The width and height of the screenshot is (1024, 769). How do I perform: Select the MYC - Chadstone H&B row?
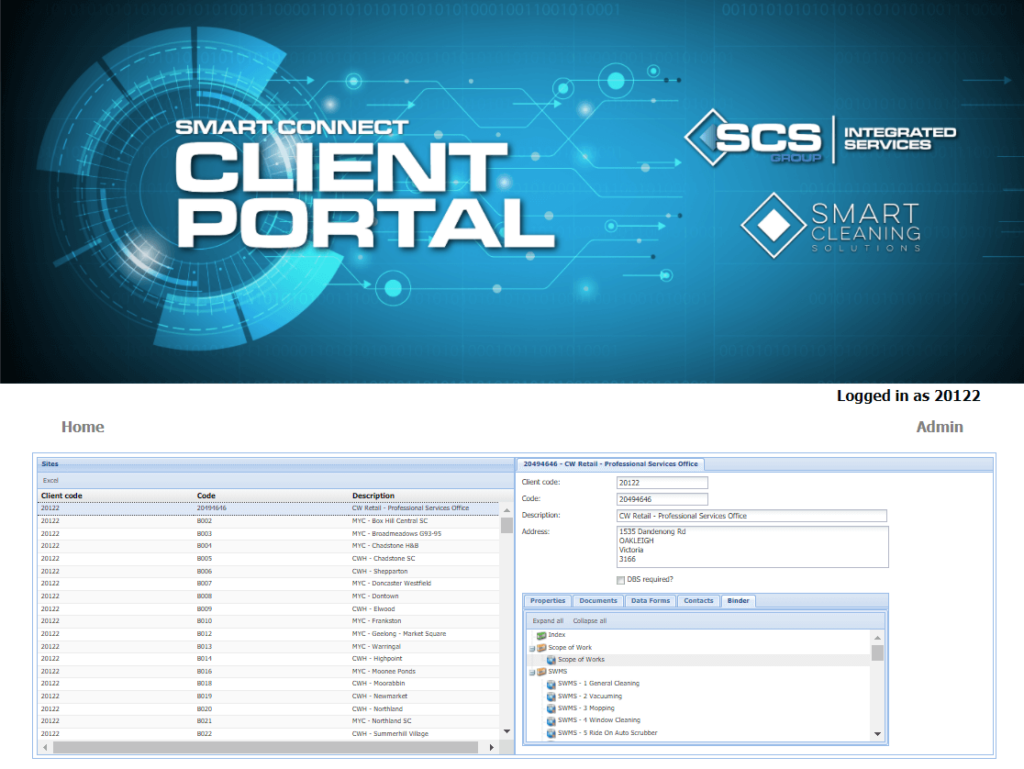pos(268,546)
